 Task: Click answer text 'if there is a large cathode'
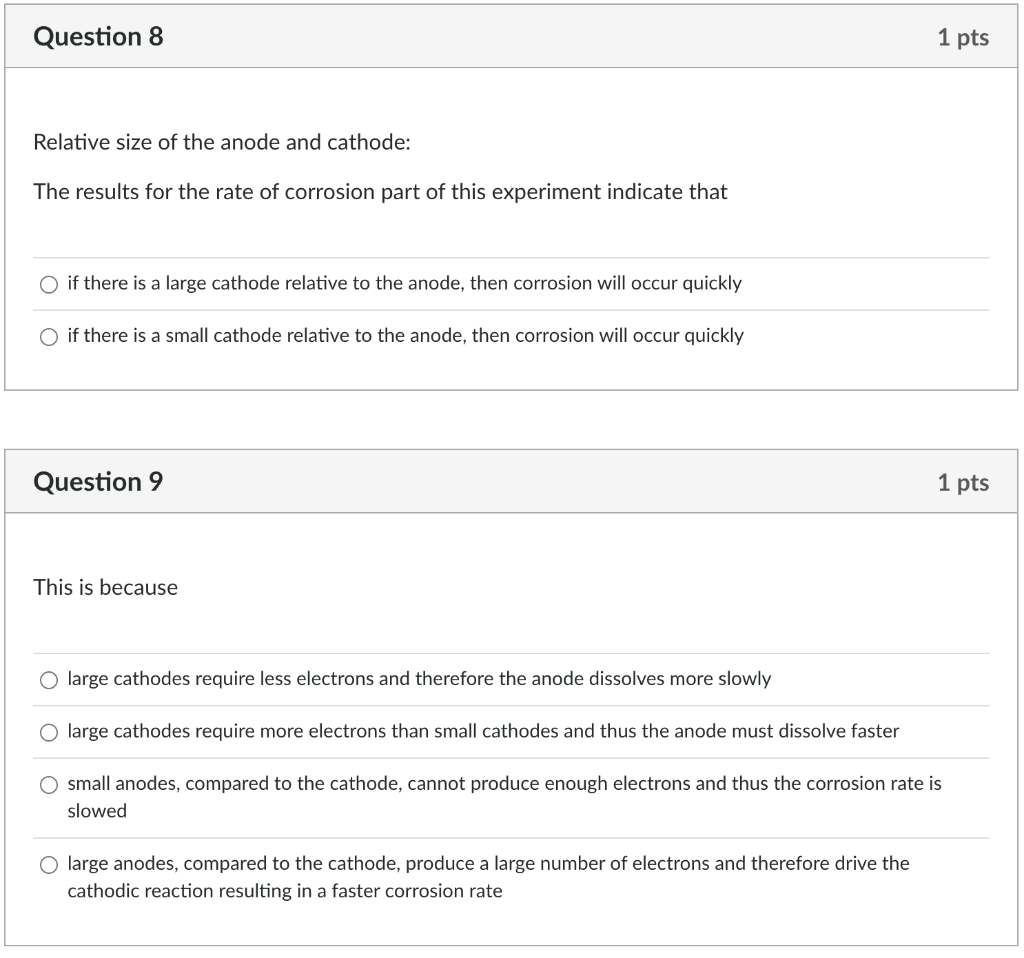404,284
